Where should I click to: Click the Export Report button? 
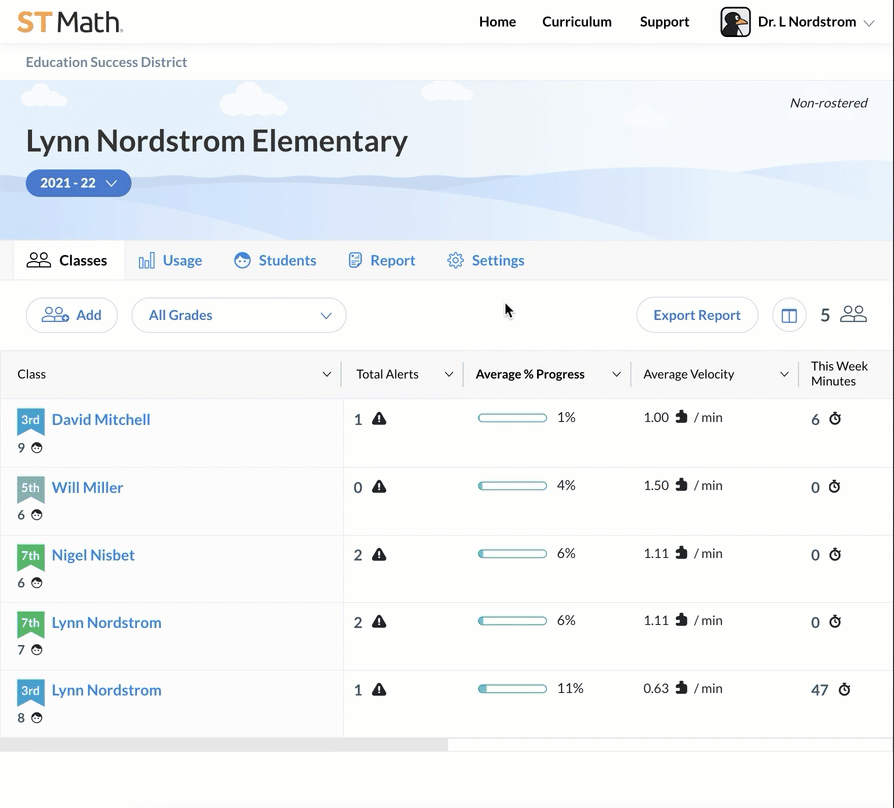(x=697, y=315)
